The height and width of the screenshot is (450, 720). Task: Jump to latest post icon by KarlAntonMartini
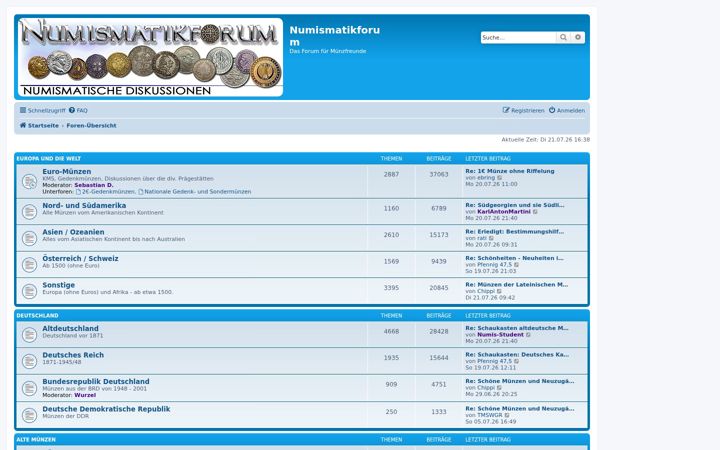point(535,212)
